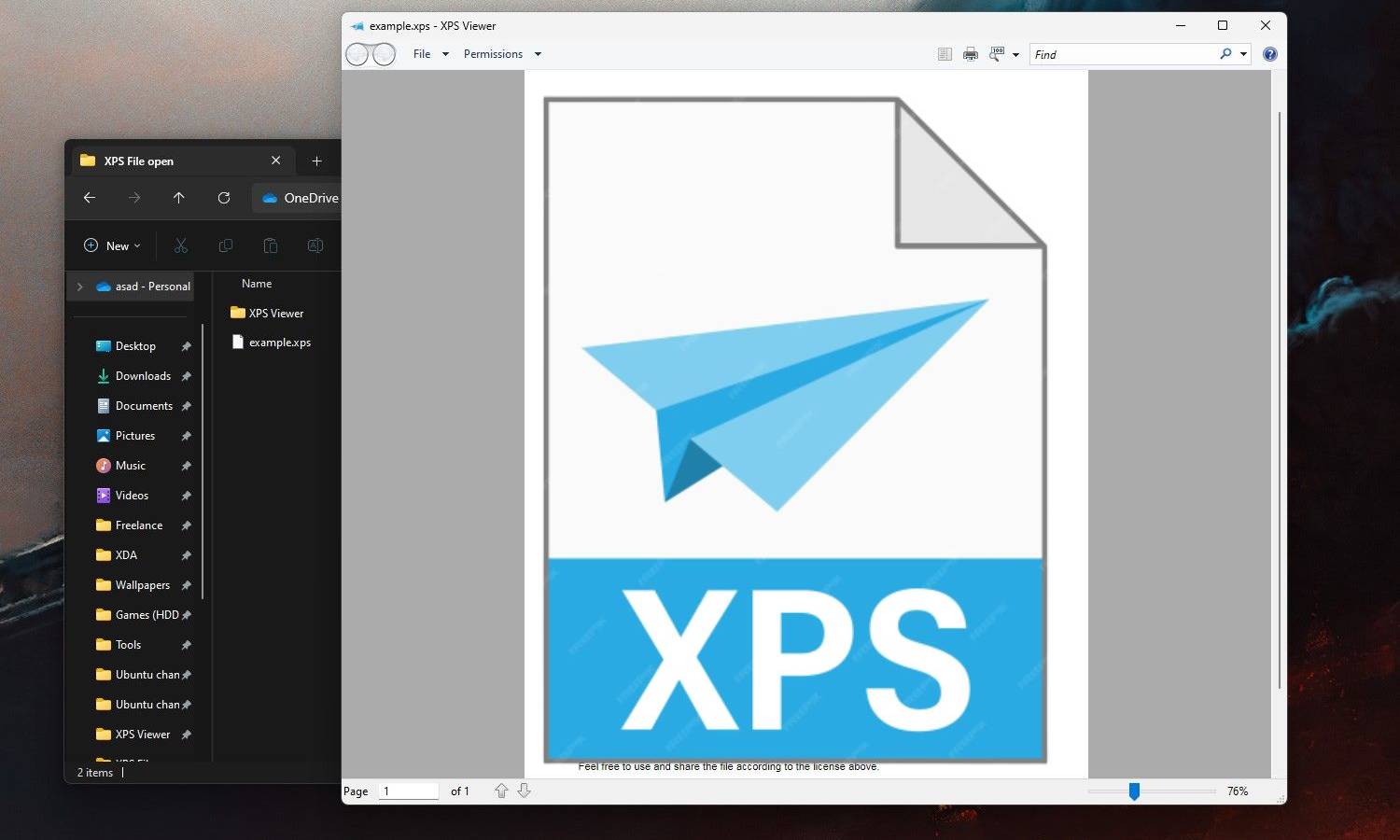Expand the zoom options dropdown arrow

(1015, 54)
